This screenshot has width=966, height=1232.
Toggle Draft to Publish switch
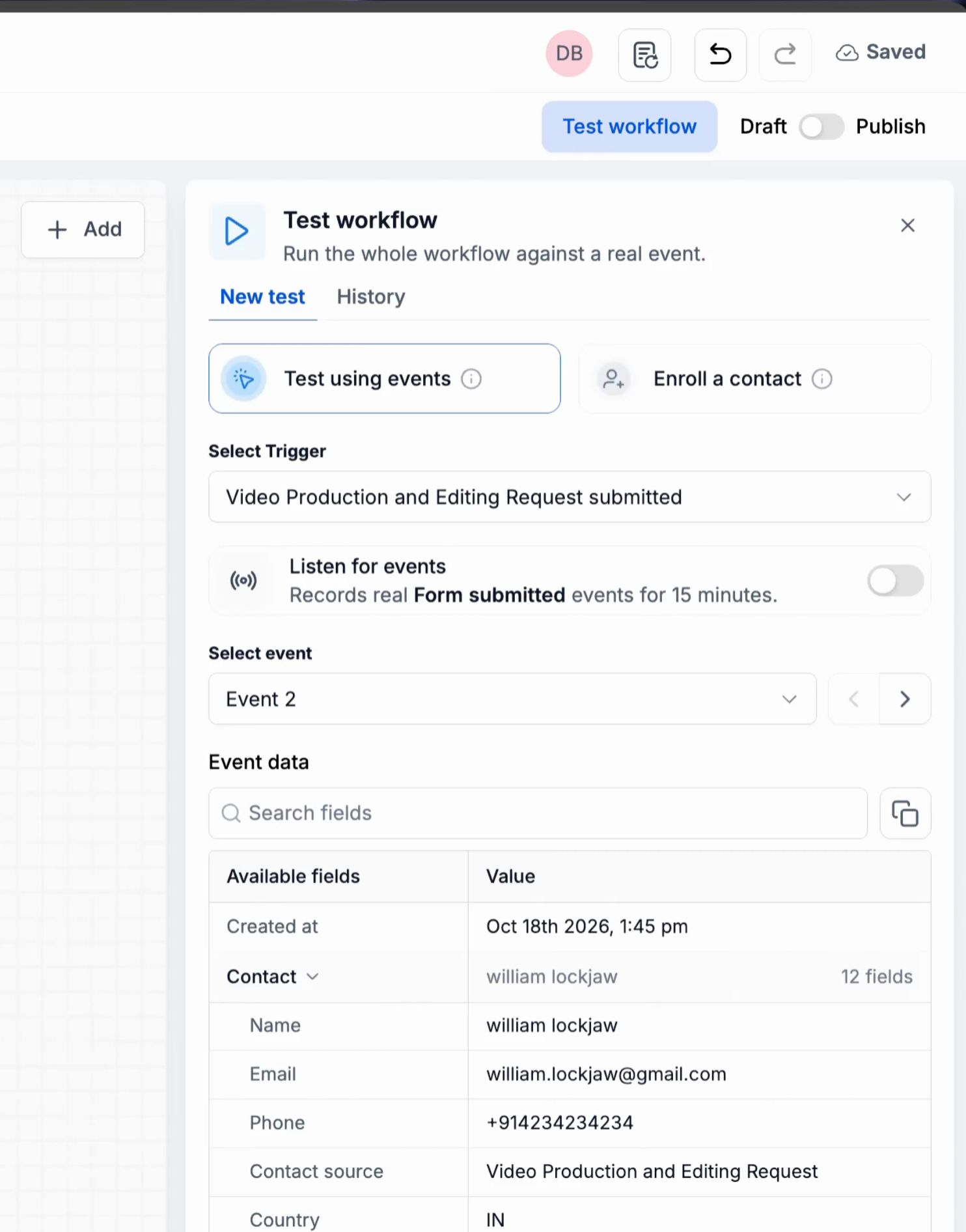[821, 126]
